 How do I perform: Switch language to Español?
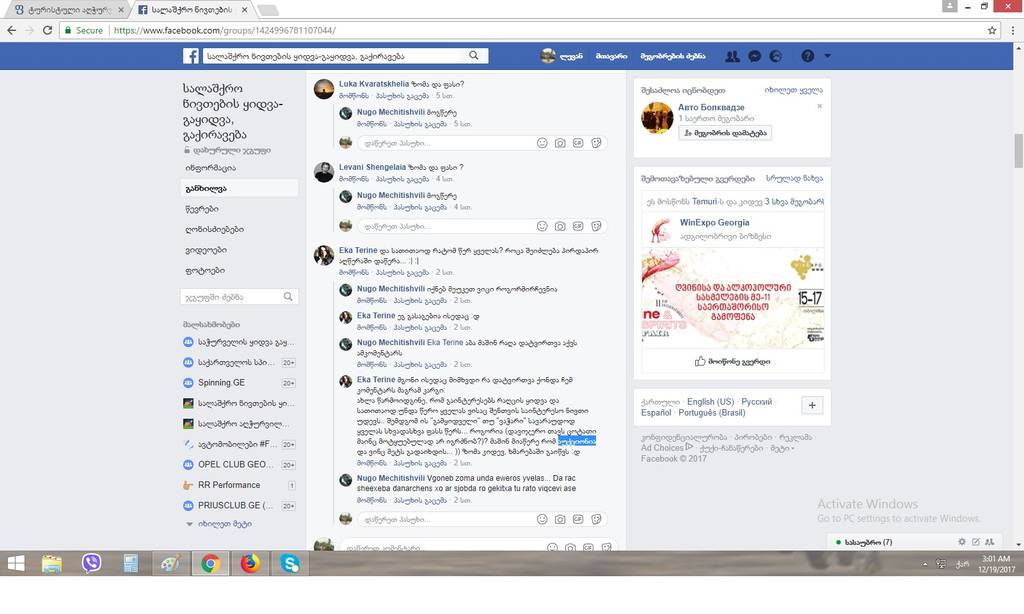tap(656, 412)
